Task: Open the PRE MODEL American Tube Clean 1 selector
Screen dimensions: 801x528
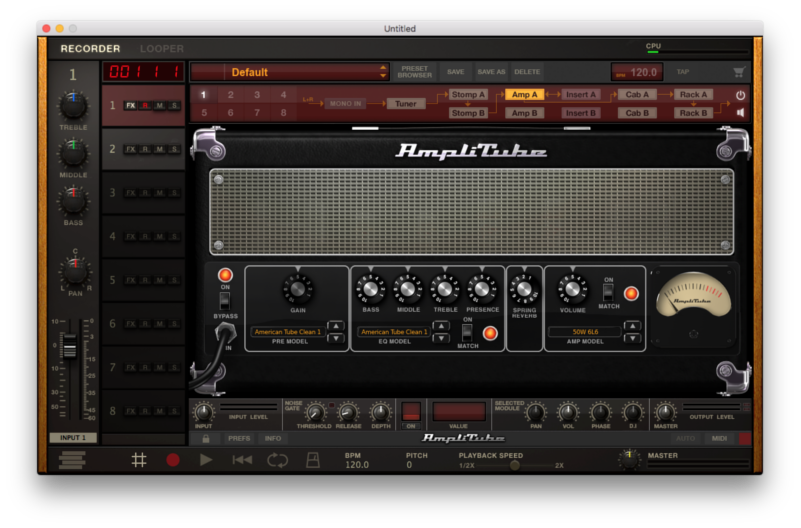Action: coord(288,332)
